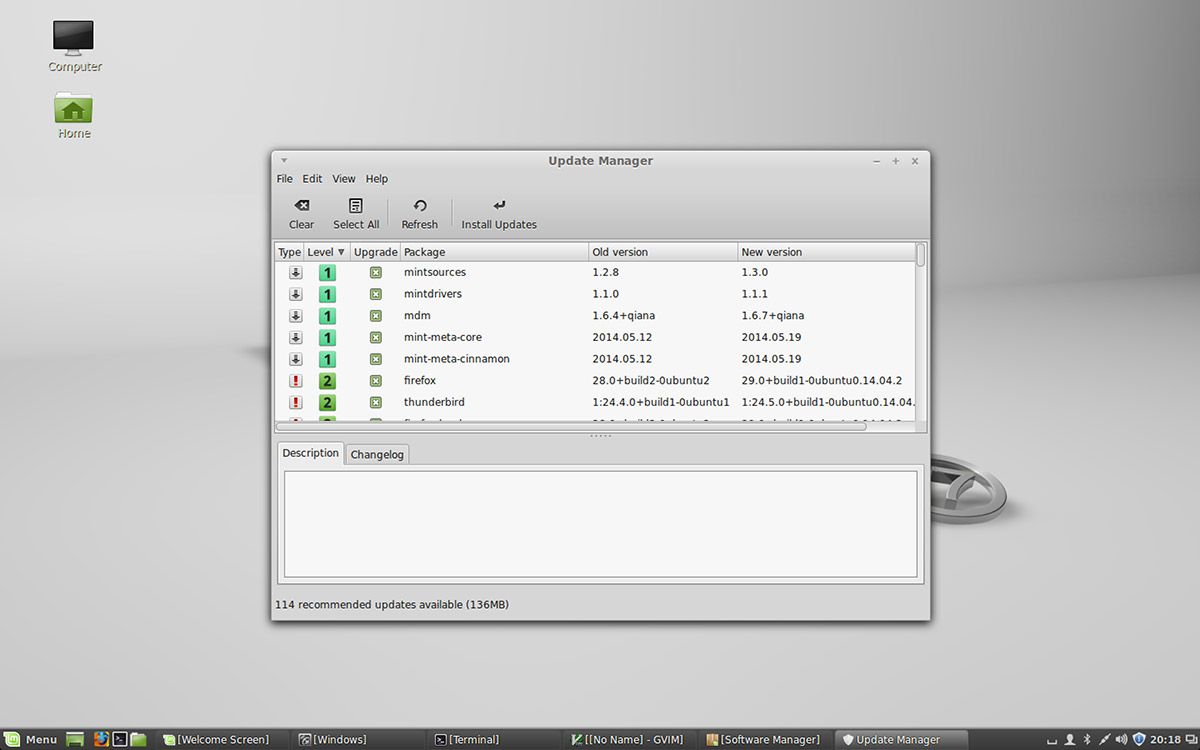1200x750 pixels.
Task: Sort by the Package column header
Action: (x=494, y=252)
